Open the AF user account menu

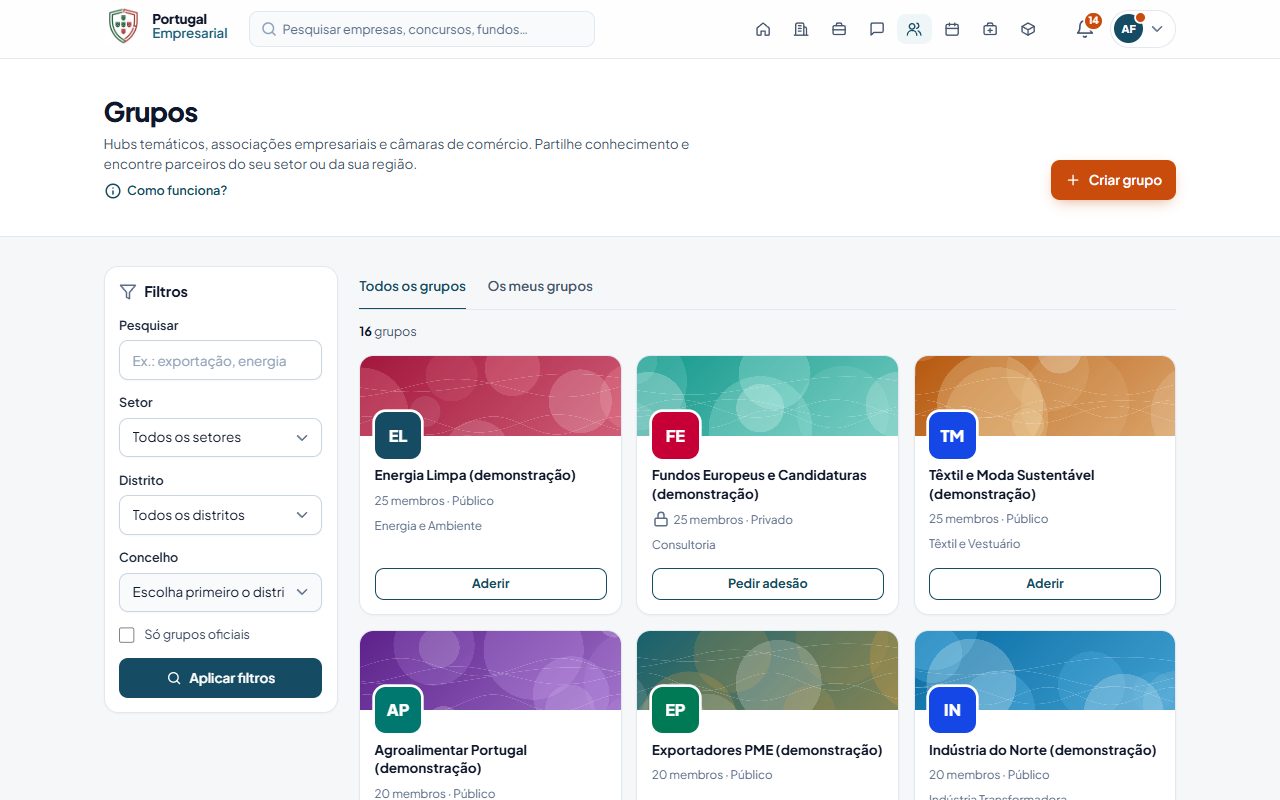click(1143, 29)
